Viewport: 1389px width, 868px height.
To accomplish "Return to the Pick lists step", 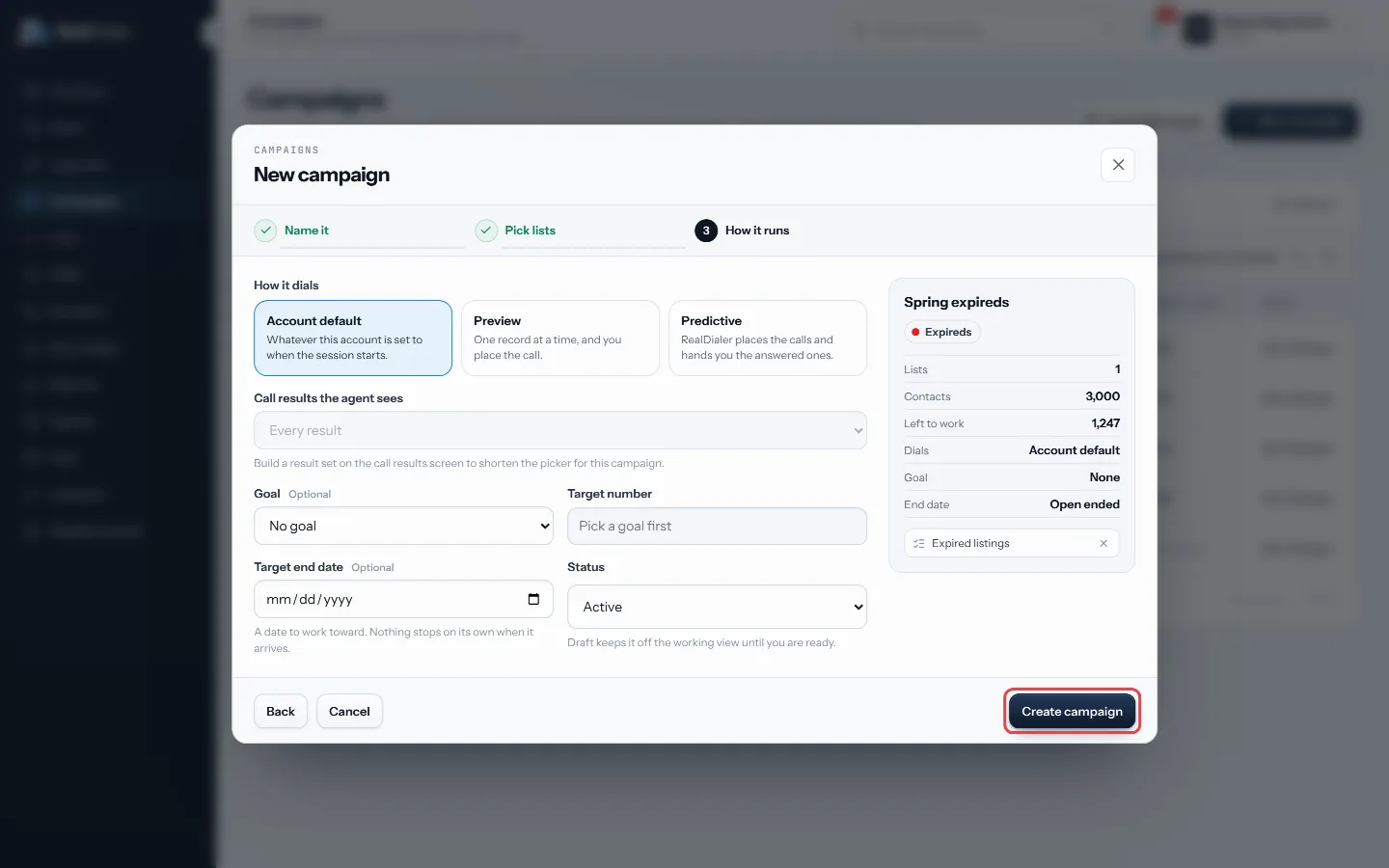I will [x=515, y=231].
